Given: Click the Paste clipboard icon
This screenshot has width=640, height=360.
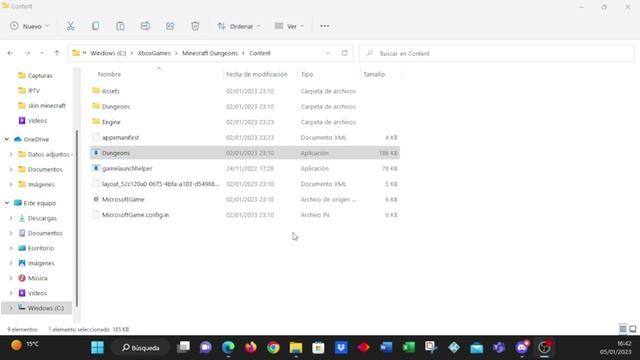Looking at the screenshot, I should (120, 26).
